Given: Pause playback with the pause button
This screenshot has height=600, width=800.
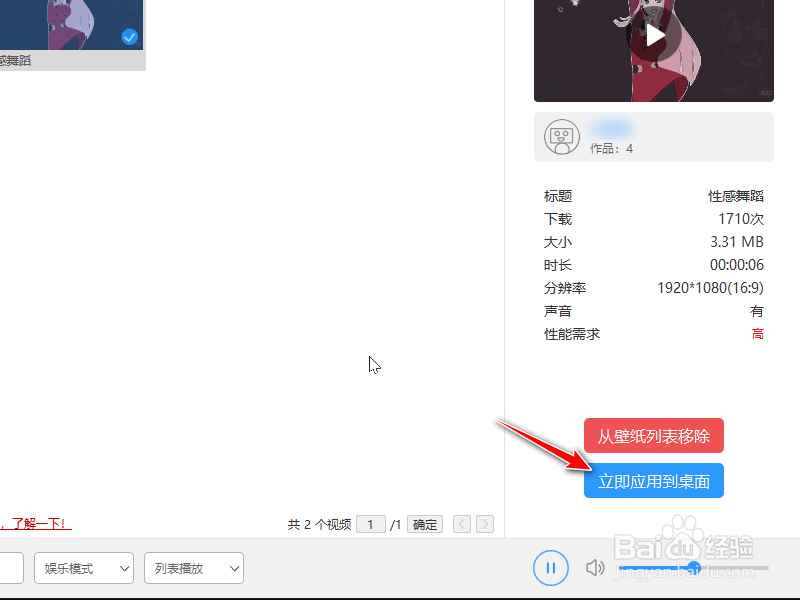Looking at the screenshot, I should coord(551,568).
